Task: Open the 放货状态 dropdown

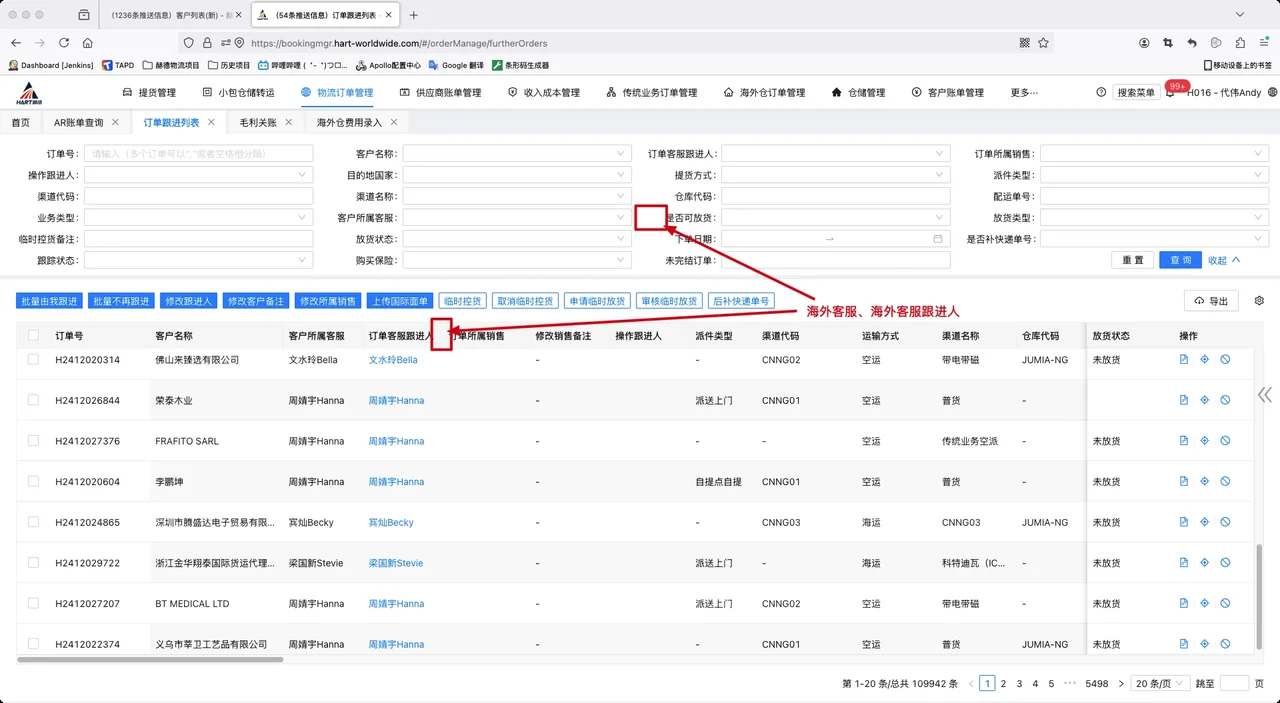Action: pyautogui.click(x=517, y=239)
